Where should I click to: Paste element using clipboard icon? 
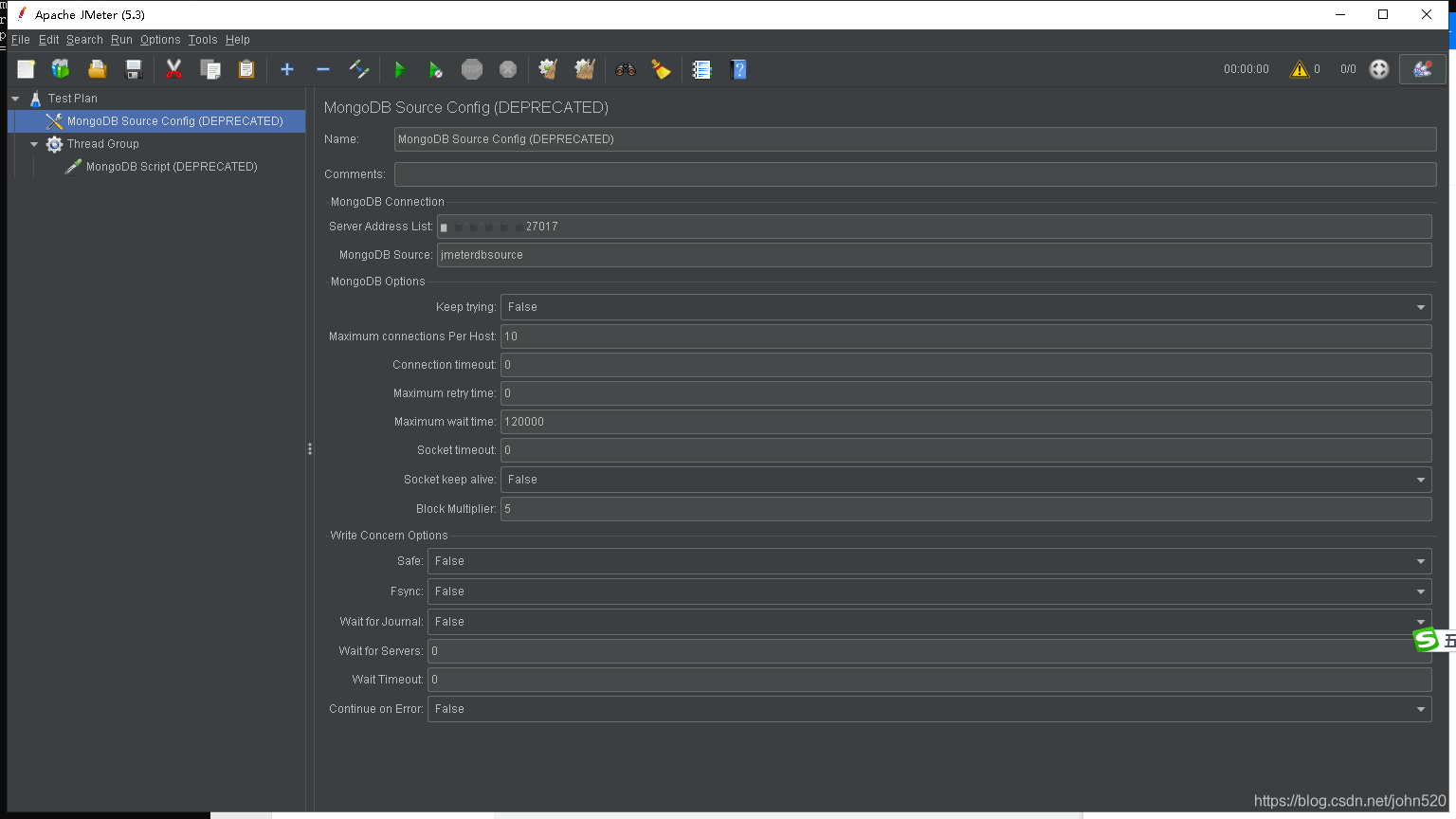(246, 69)
